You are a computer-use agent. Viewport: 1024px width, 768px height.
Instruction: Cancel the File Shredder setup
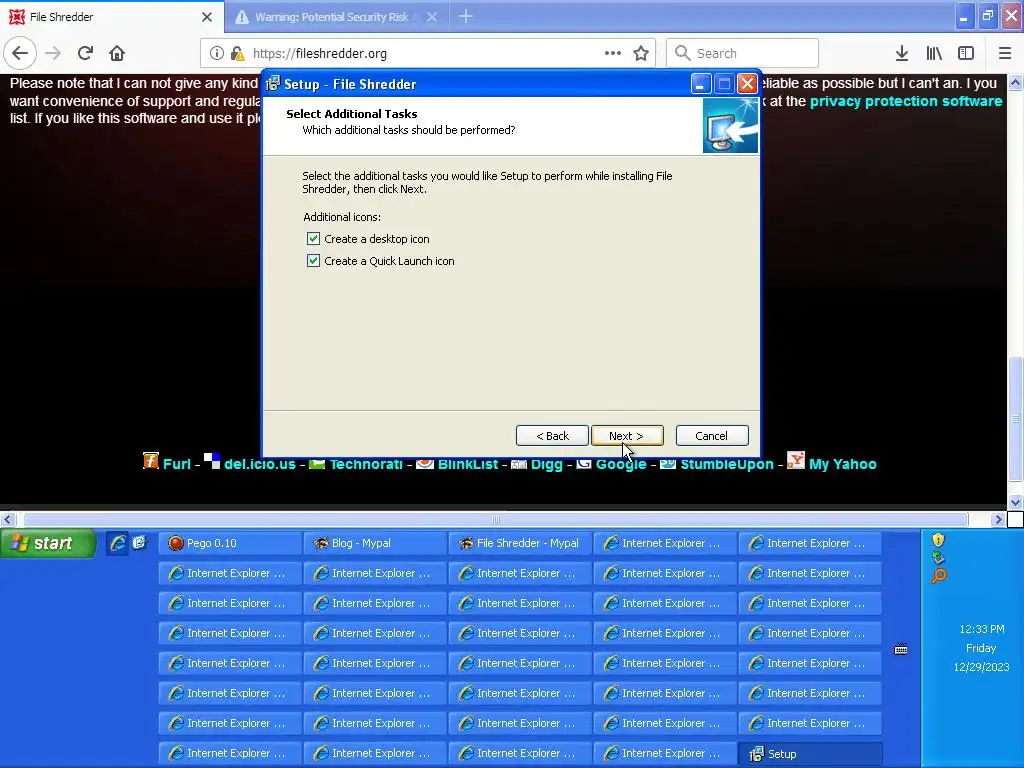(712, 436)
